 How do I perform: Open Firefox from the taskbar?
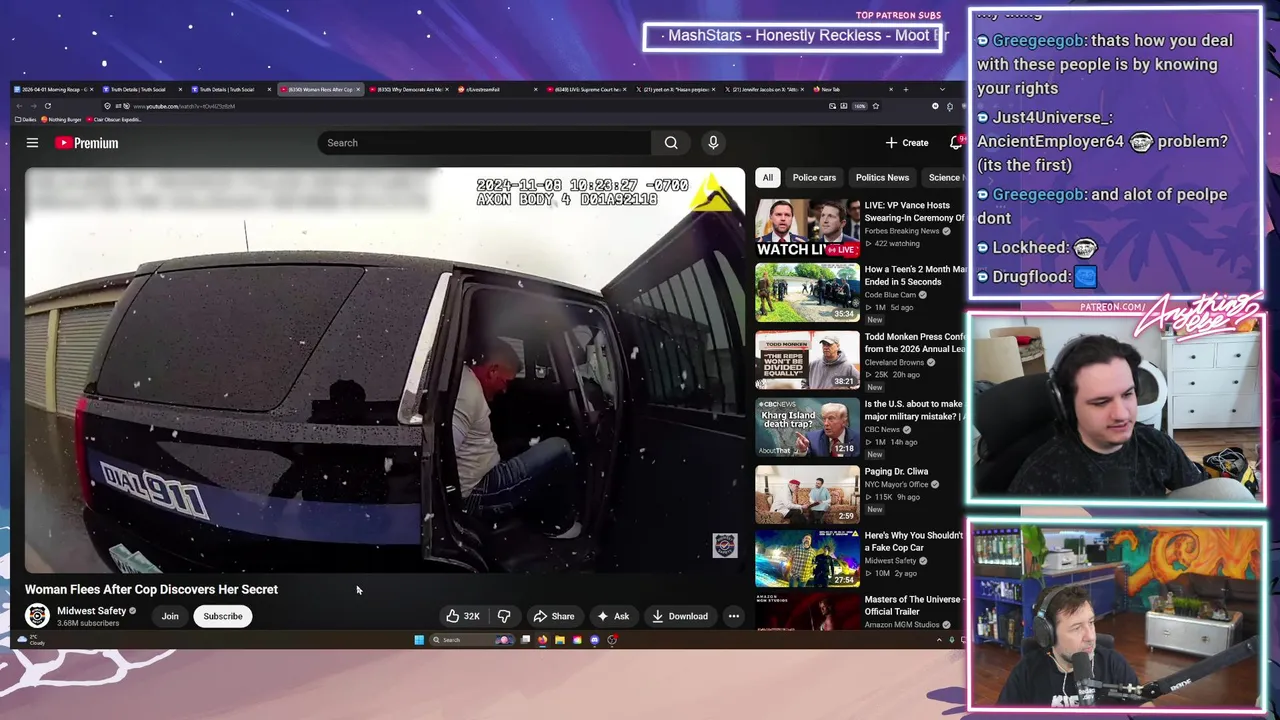click(x=543, y=640)
